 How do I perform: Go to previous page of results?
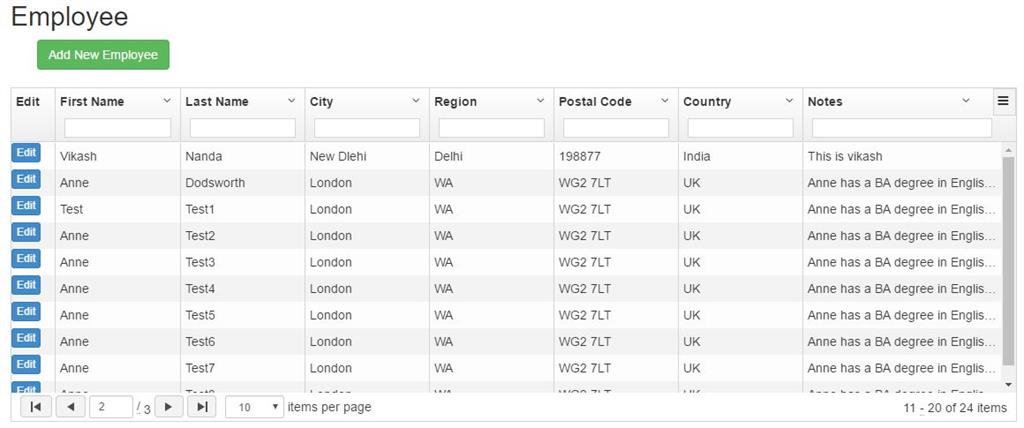(70, 407)
